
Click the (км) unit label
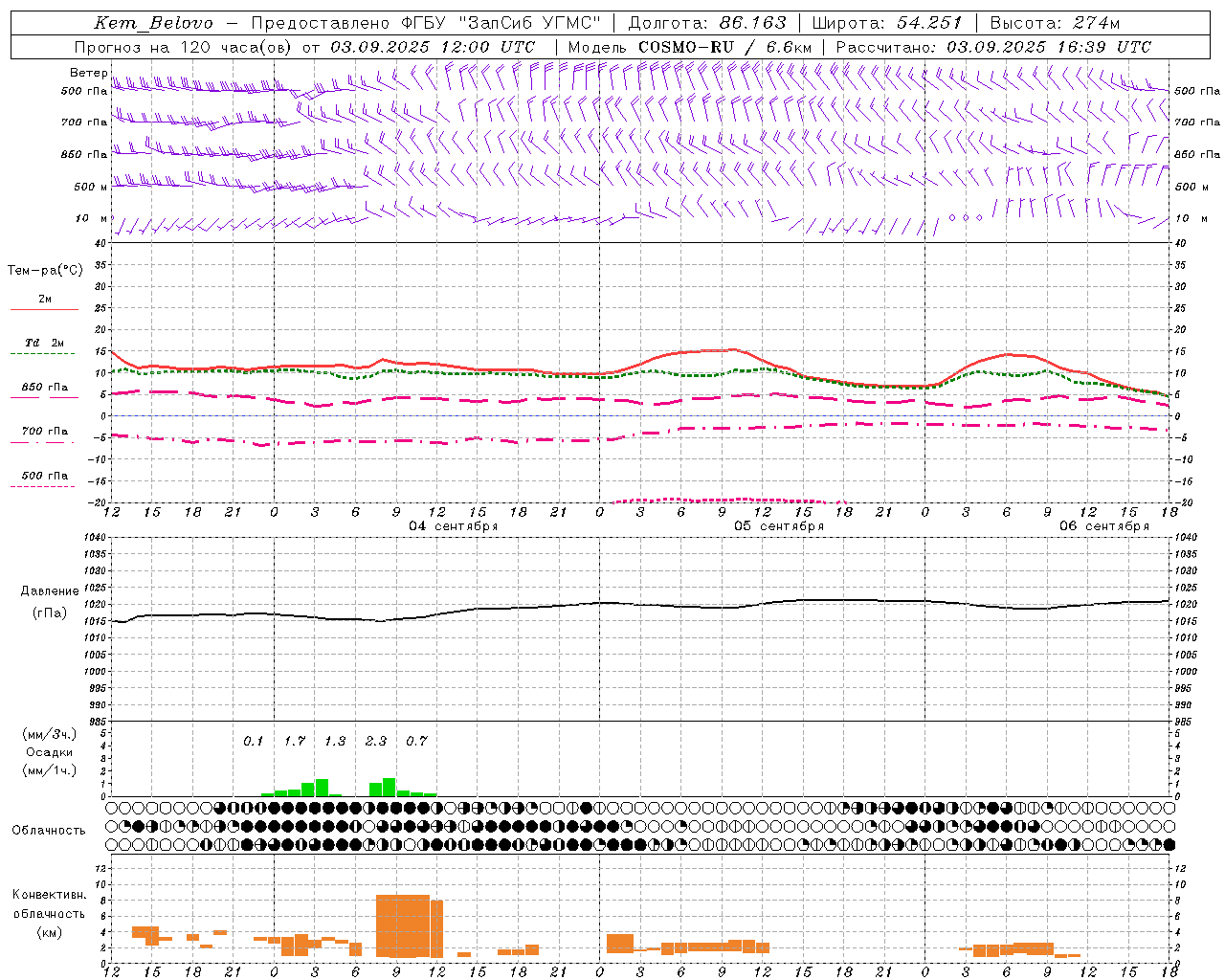49,932
